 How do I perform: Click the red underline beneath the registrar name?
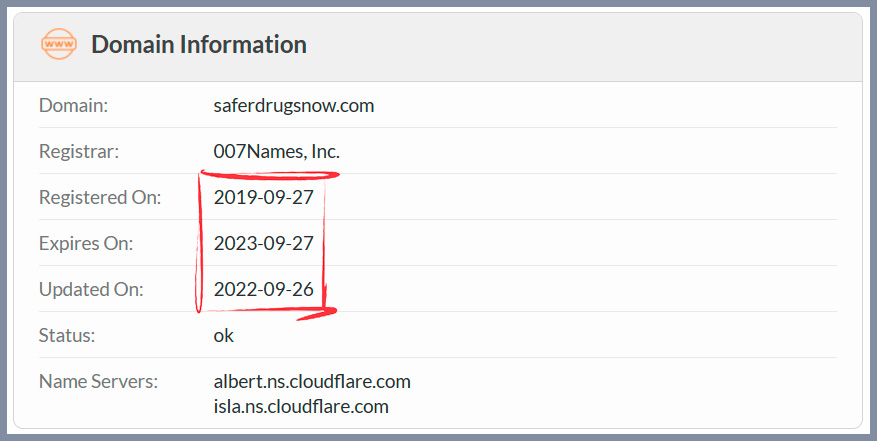(x=270, y=175)
